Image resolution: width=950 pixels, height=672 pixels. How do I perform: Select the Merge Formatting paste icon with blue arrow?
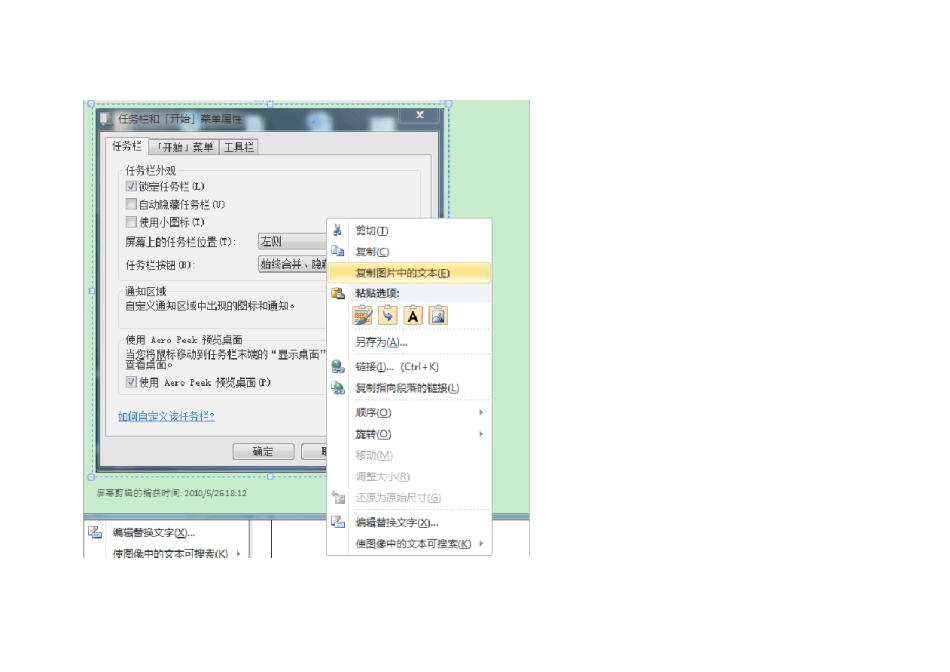(388, 316)
